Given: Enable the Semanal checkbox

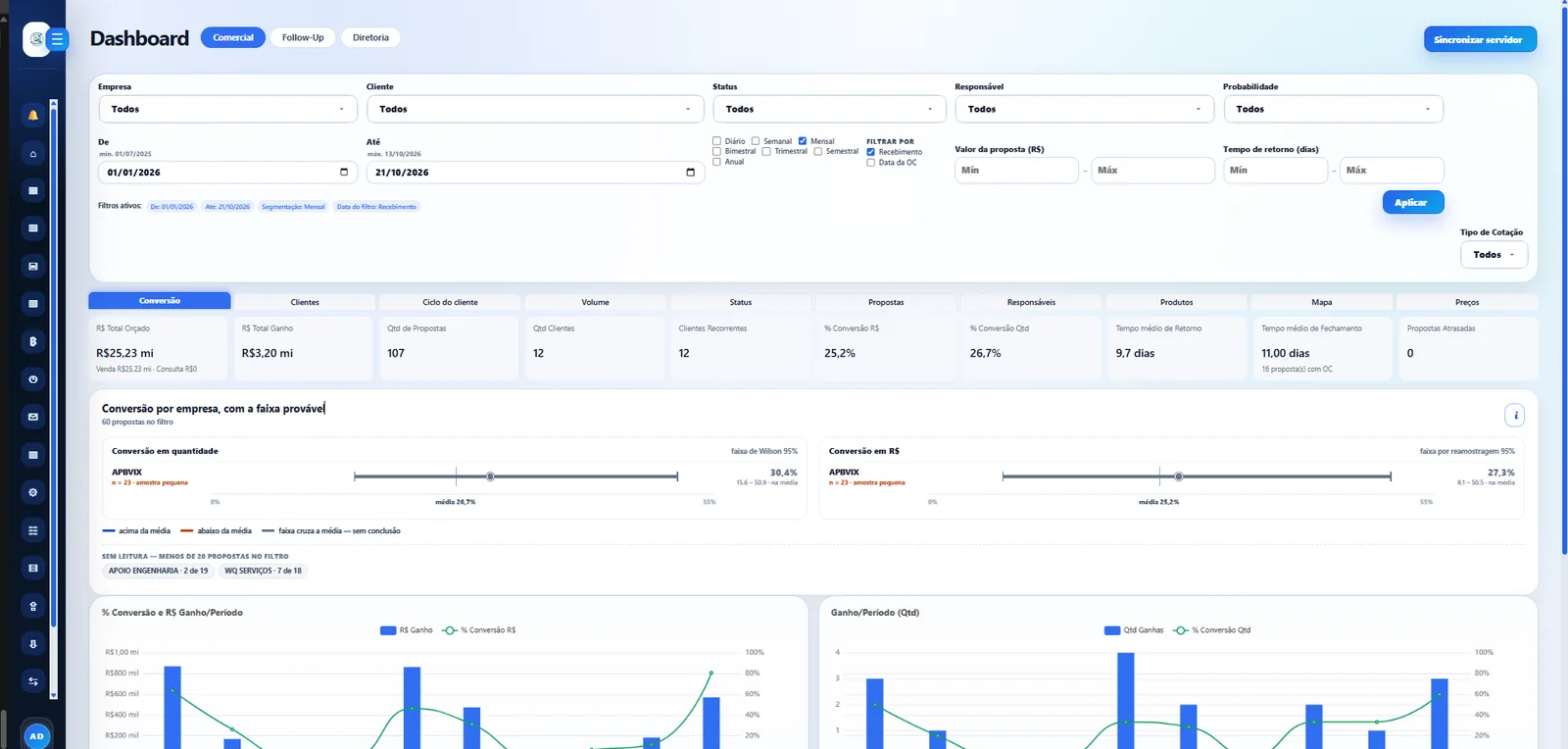Looking at the screenshot, I should point(756,141).
